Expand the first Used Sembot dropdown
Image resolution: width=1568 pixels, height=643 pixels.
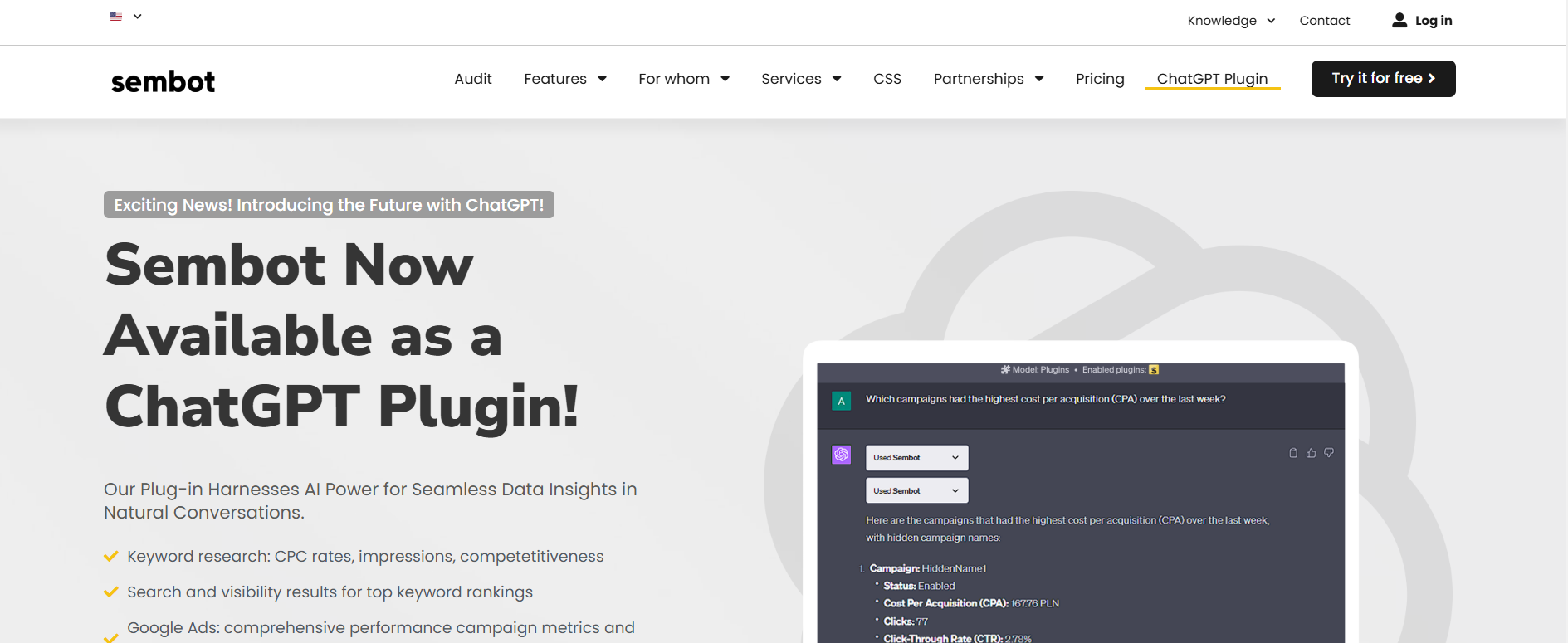coord(916,458)
